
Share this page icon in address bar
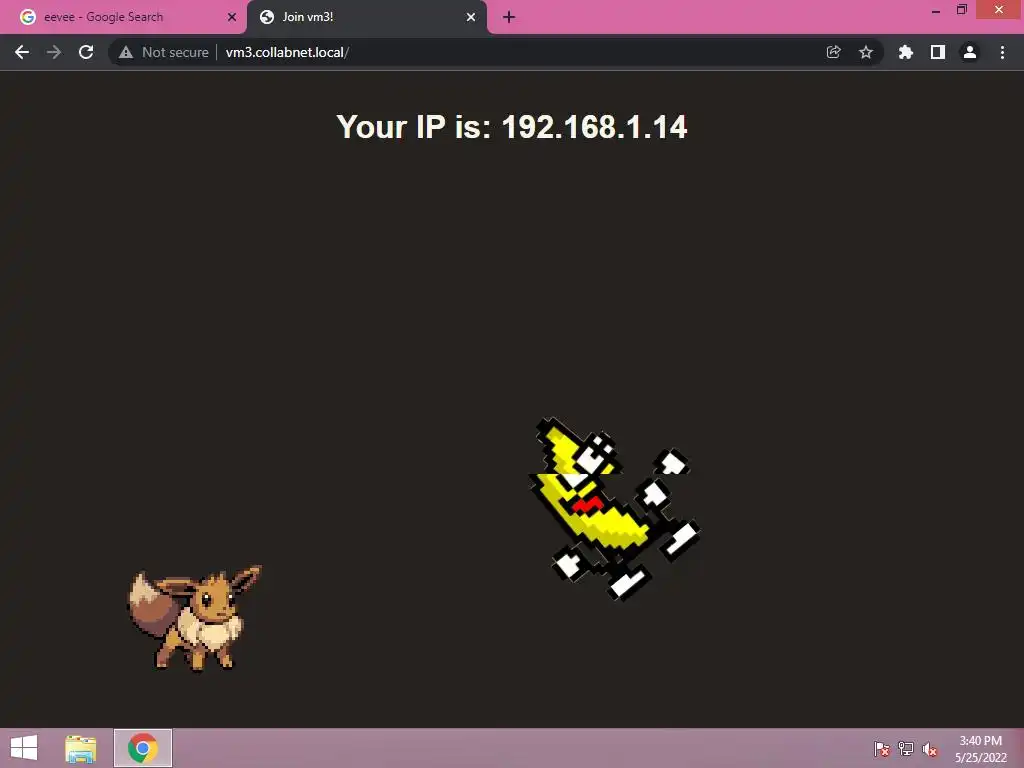click(833, 52)
